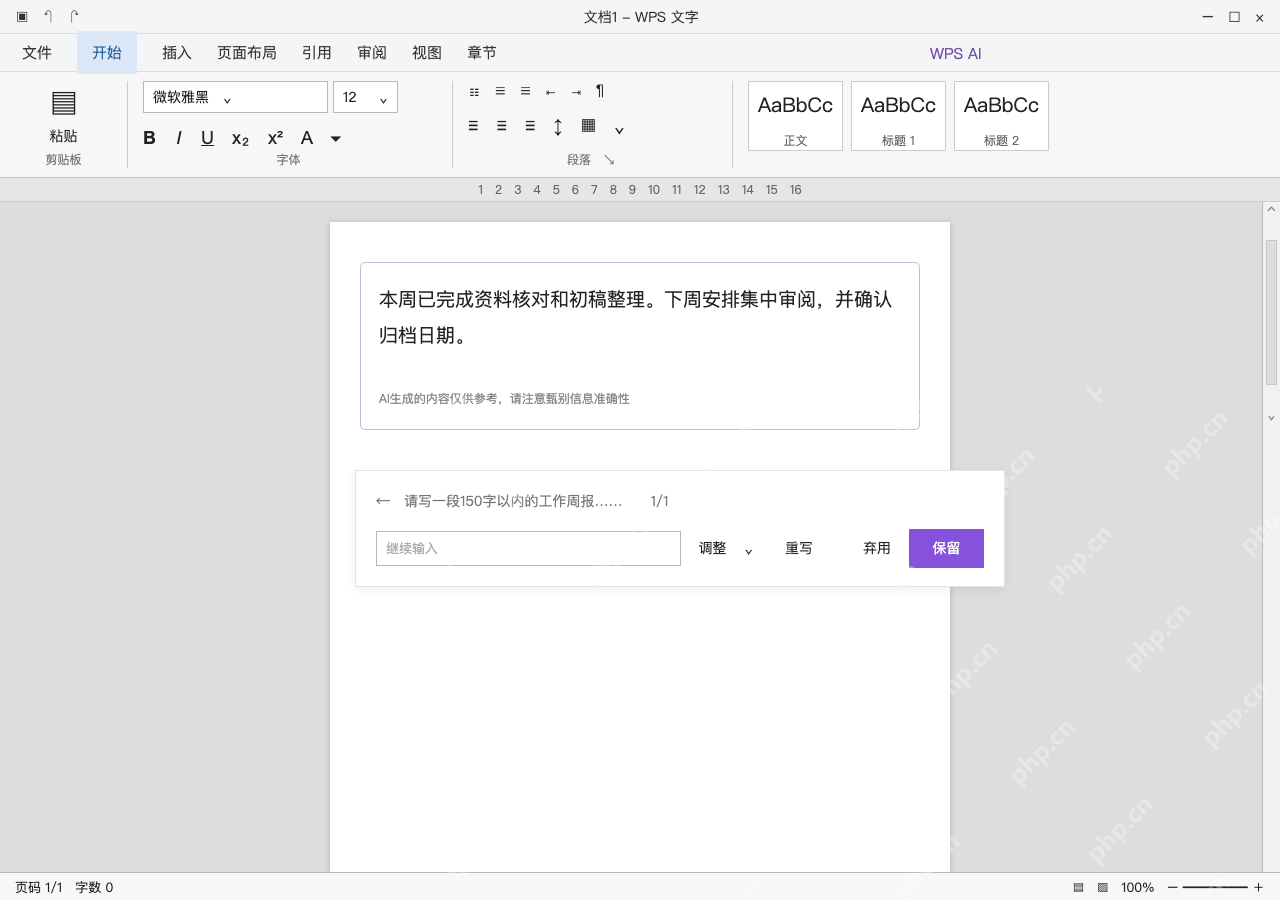This screenshot has width=1280, height=900.
Task: Expand the chevron beside the borders icon
Action: pos(619,130)
